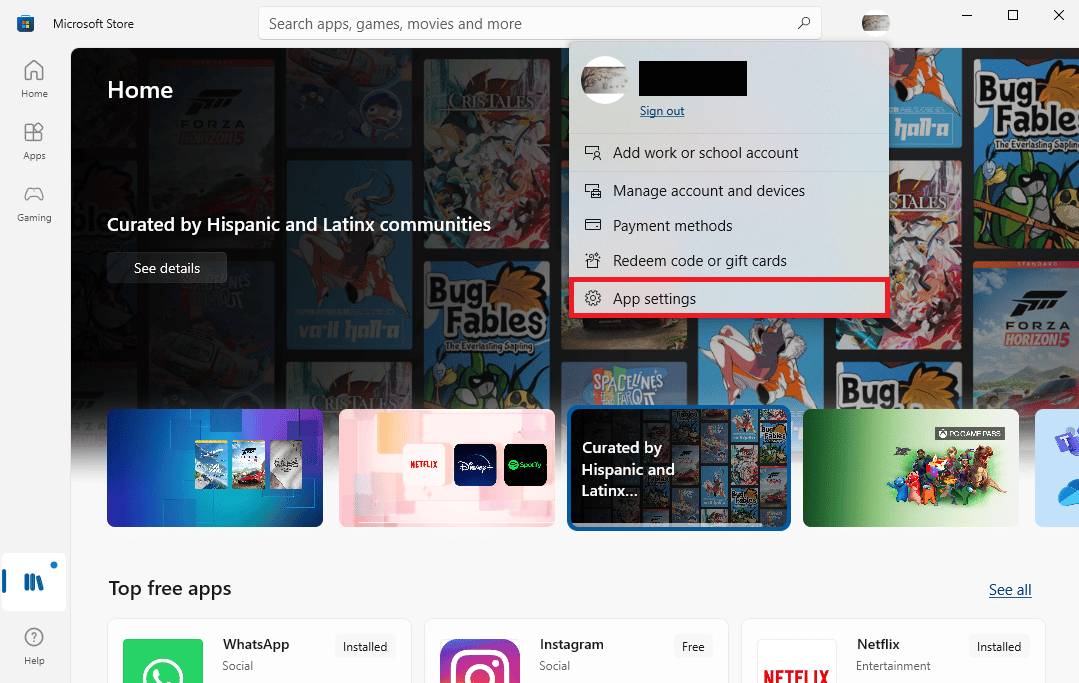Open App settings

tap(729, 299)
